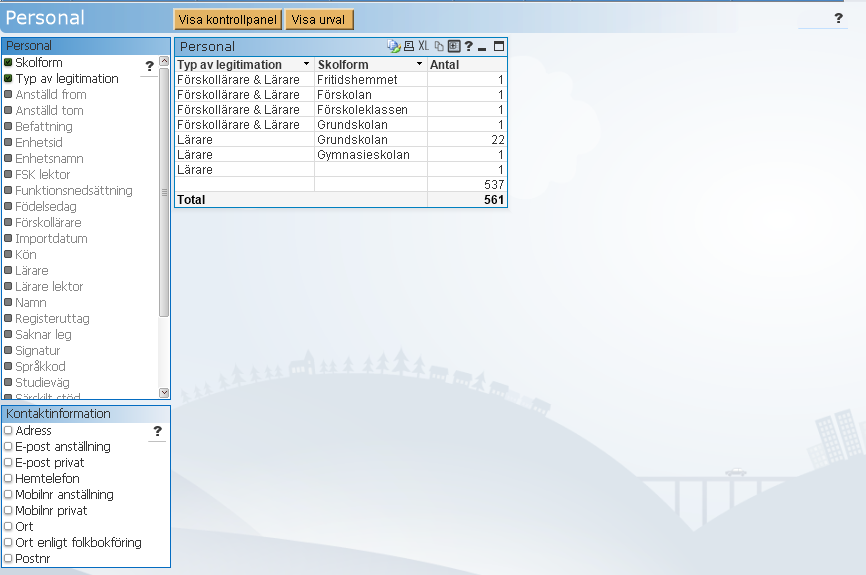Open the help question mark at top right
This screenshot has height=575, width=866.
838,18
